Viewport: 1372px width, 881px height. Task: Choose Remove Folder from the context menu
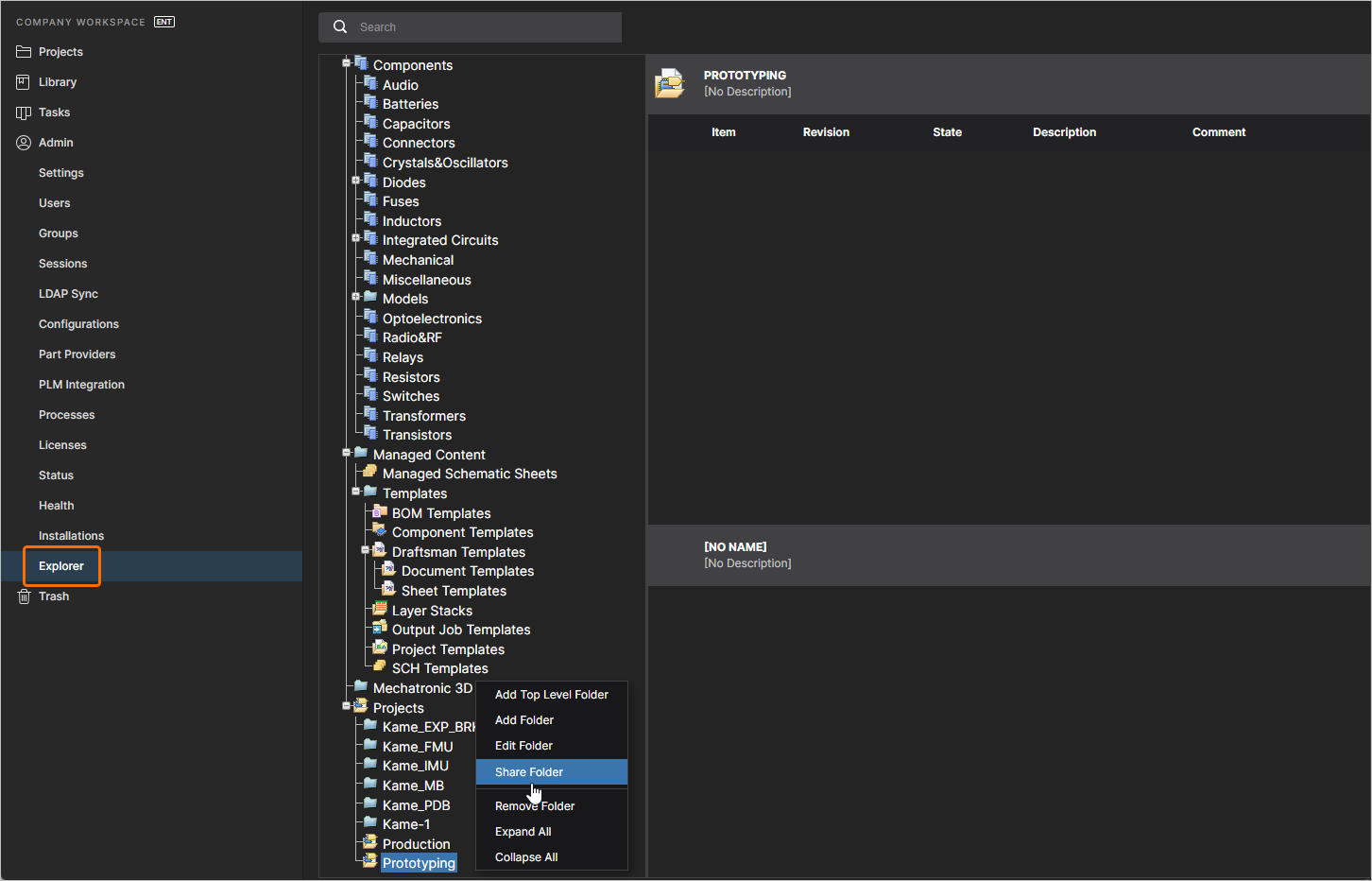(x=534, y=805)
